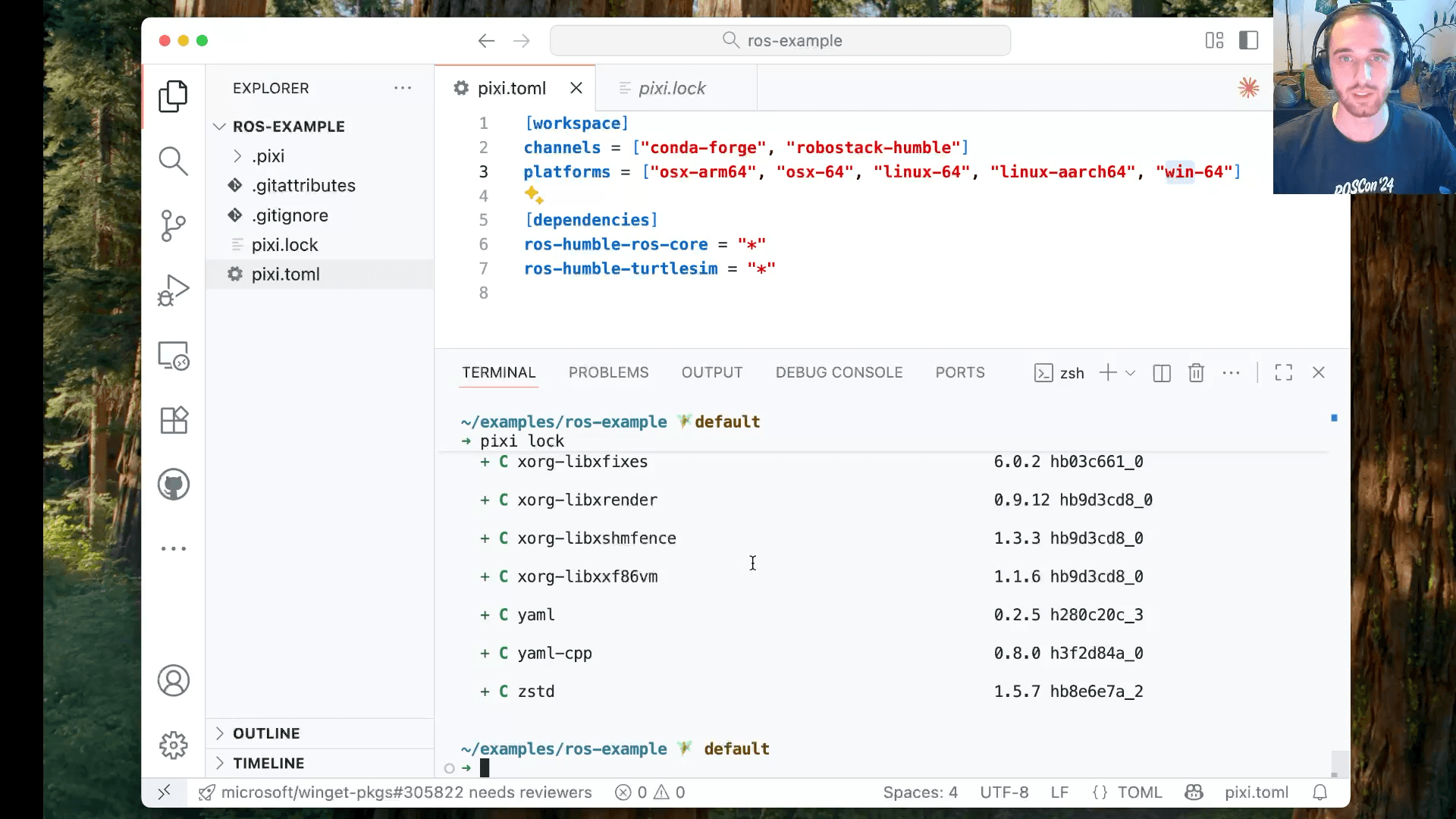This screenshot has width=1456, height=819.
Task: Switch to the pixi.lock editor tab
Action: coord(671,89)
